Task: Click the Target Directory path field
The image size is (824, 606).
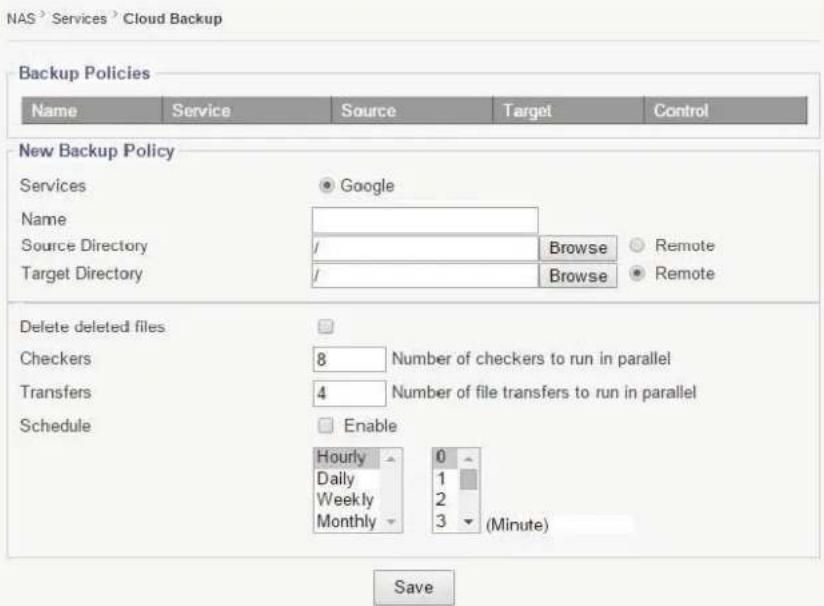Action: tap(425, 275)
